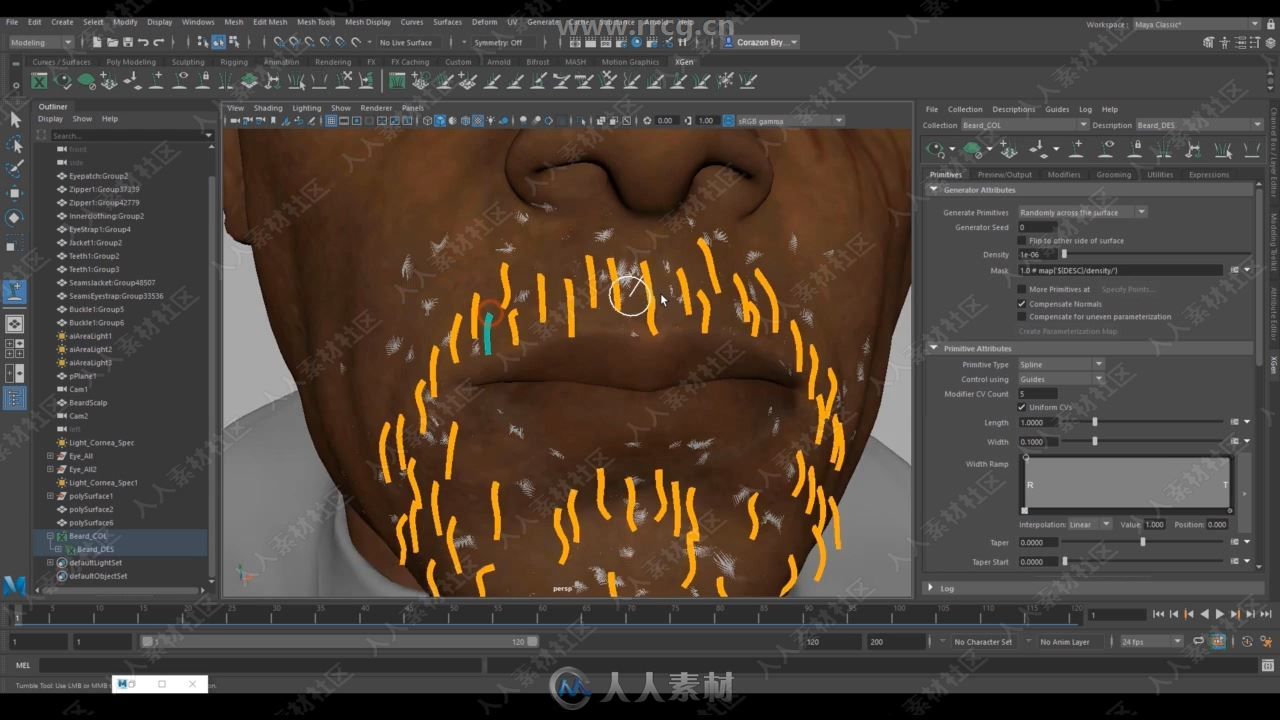Screen dimensions: 1280x720
Task: Click the viewport grid toggle icon
Action: tap(331, 121)
